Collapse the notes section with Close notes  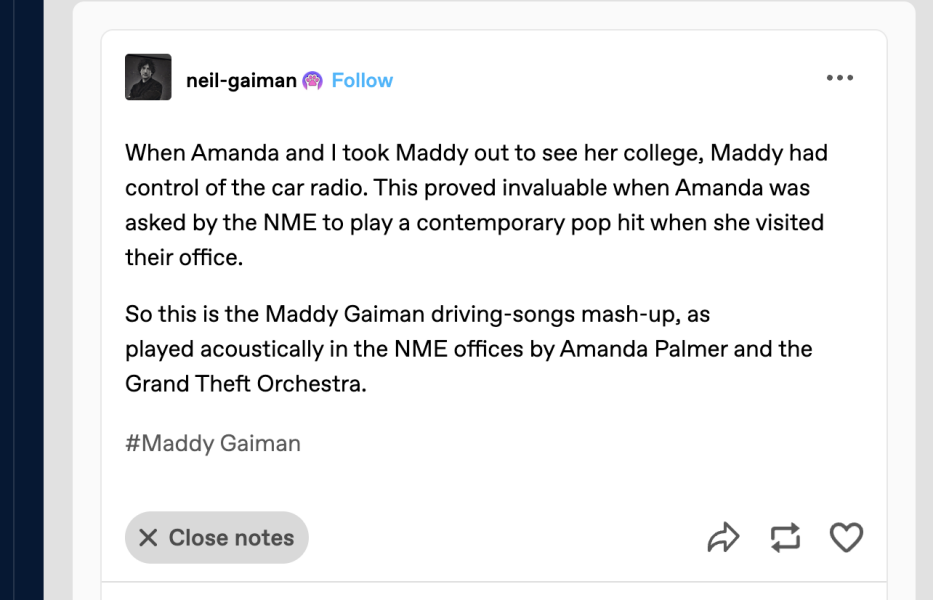coord(216,537)
